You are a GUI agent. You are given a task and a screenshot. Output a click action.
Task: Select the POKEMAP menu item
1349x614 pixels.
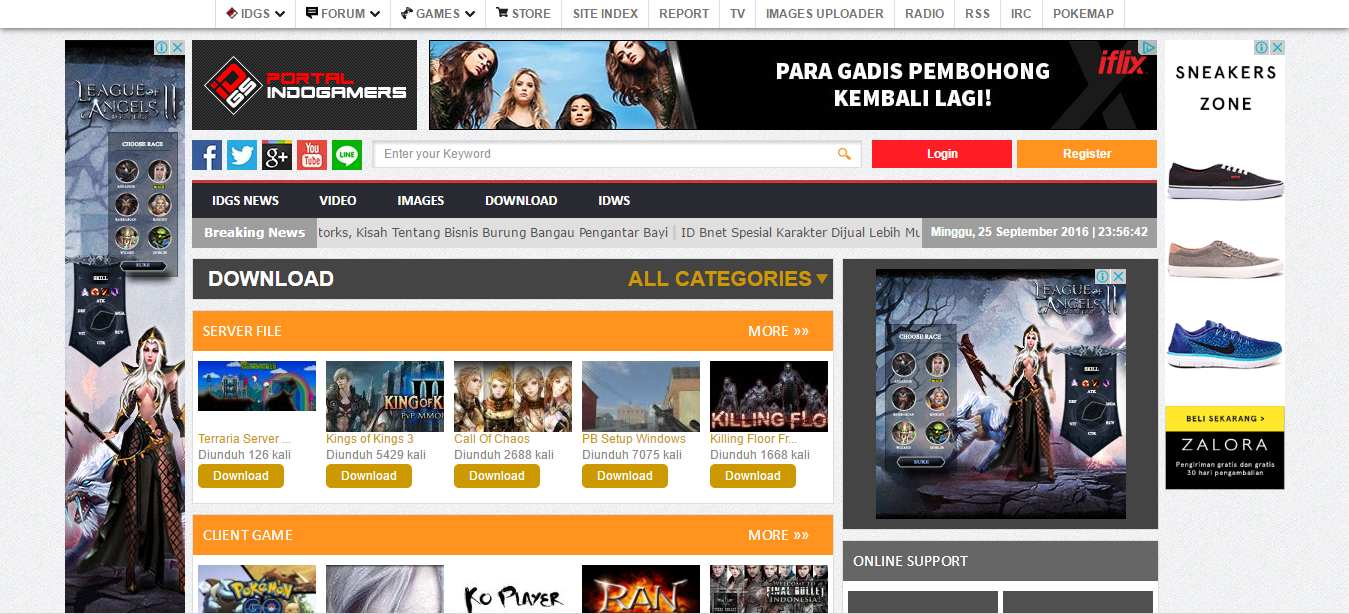coord(1083,13)
